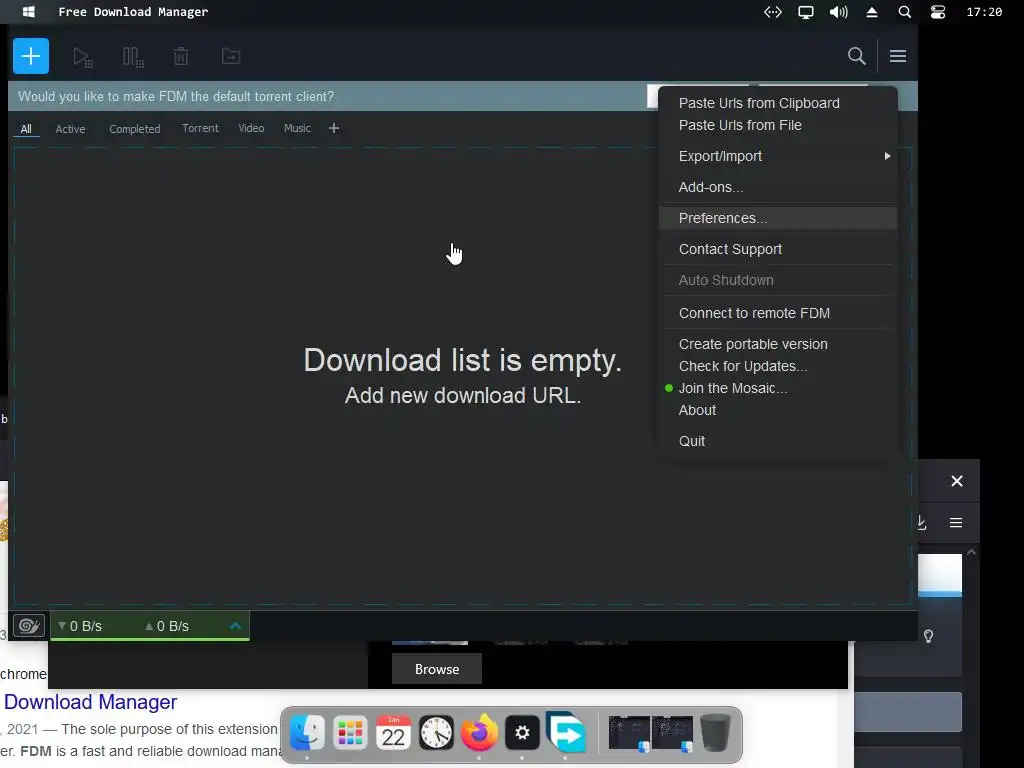Toggle the snail speed-limit mode icon

29,626
